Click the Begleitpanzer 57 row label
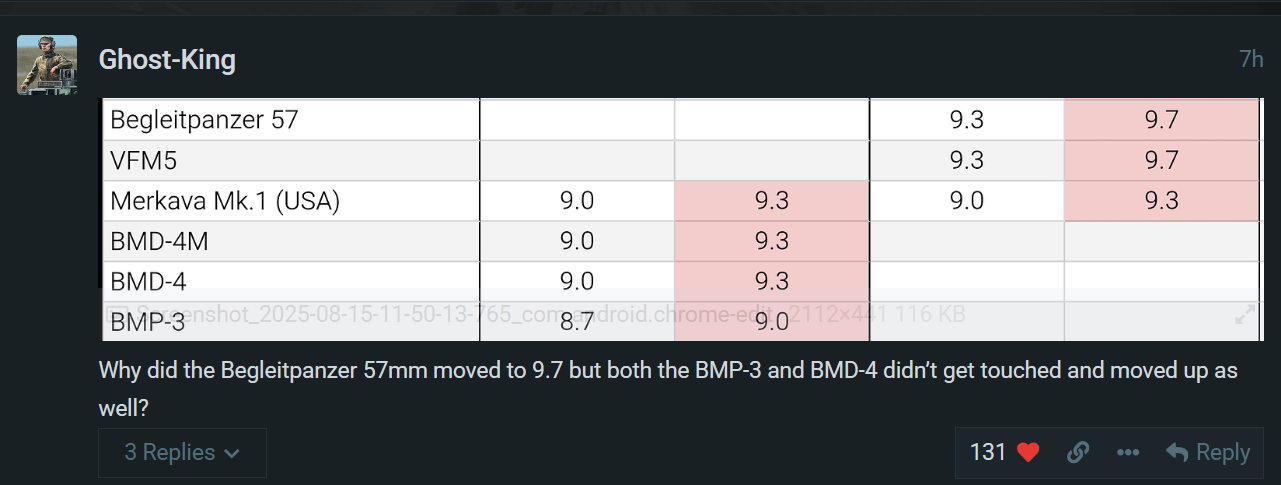1281x485 pixels. (204, 120)
